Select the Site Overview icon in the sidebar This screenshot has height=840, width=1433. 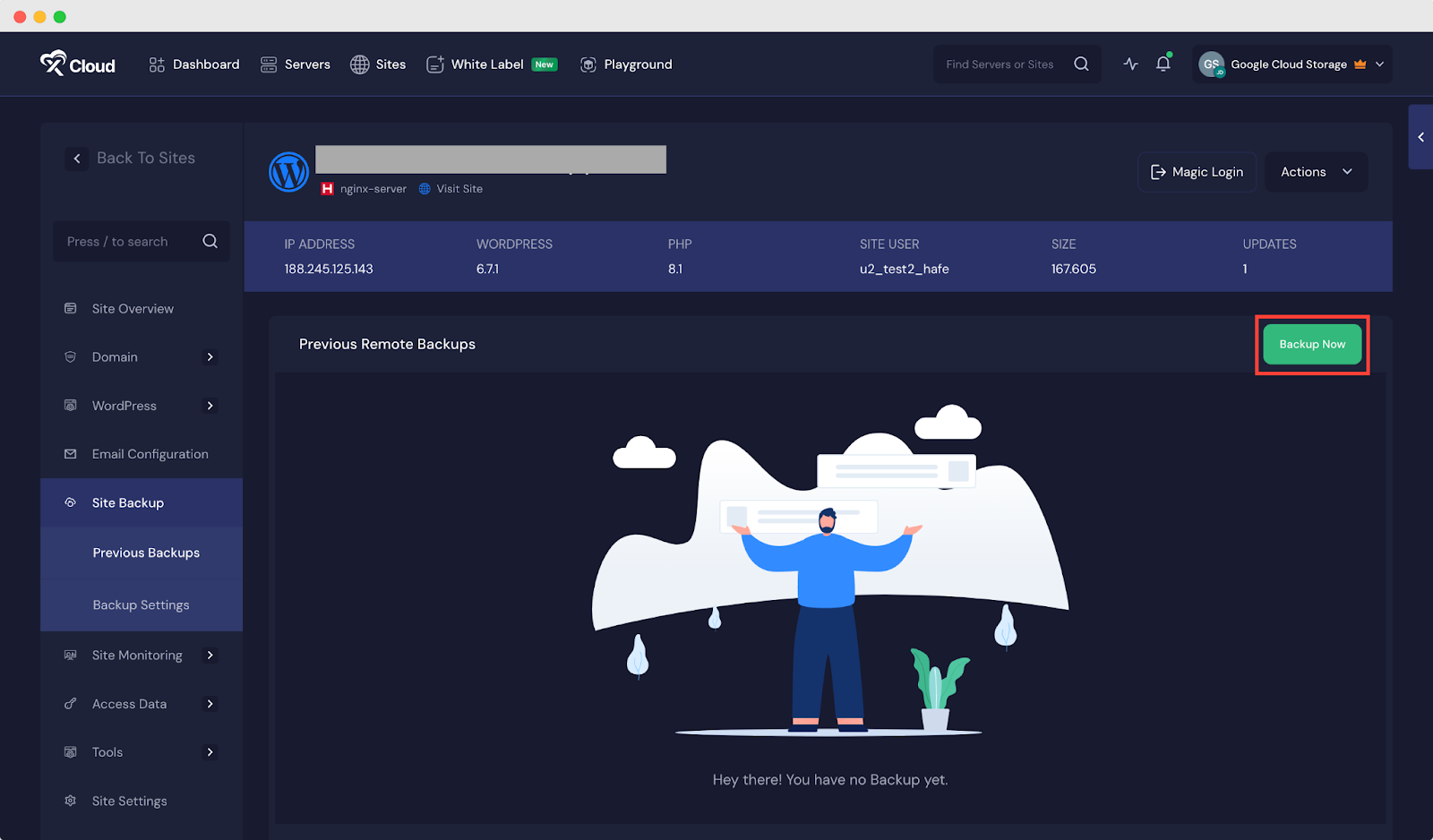pyautogui.click(x=70, y=308)
